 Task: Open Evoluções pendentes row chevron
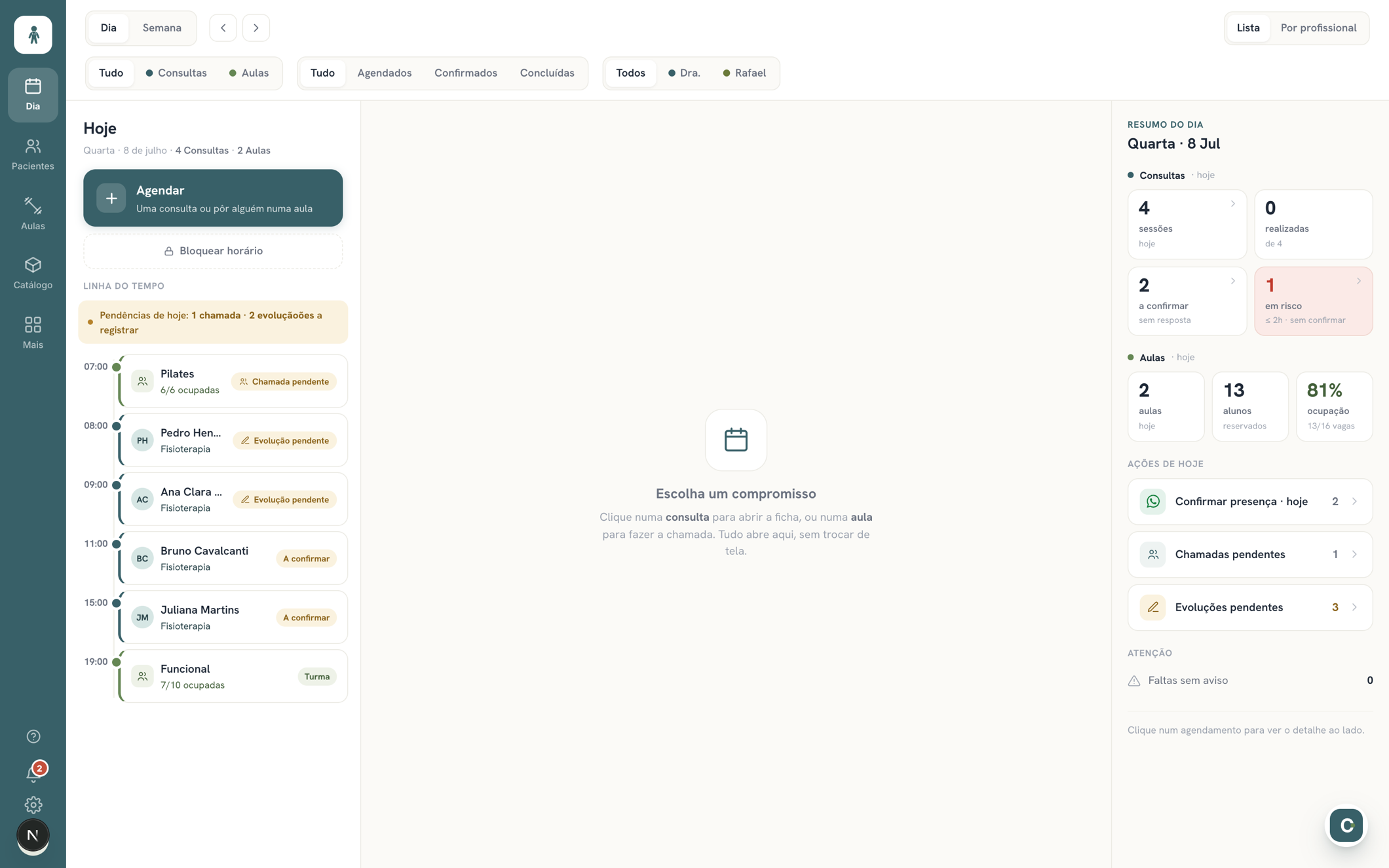tap(1354, 607)
